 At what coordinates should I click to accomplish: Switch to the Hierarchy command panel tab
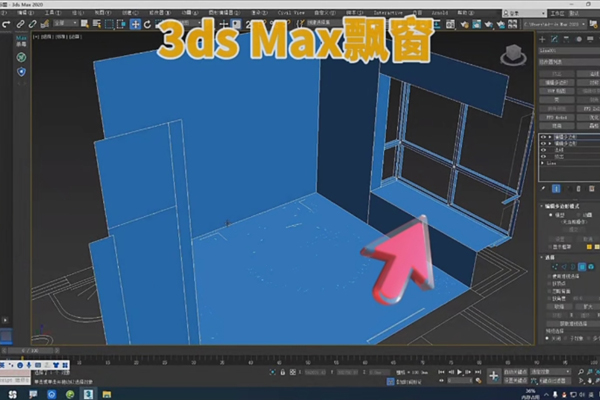pos(566,39)
